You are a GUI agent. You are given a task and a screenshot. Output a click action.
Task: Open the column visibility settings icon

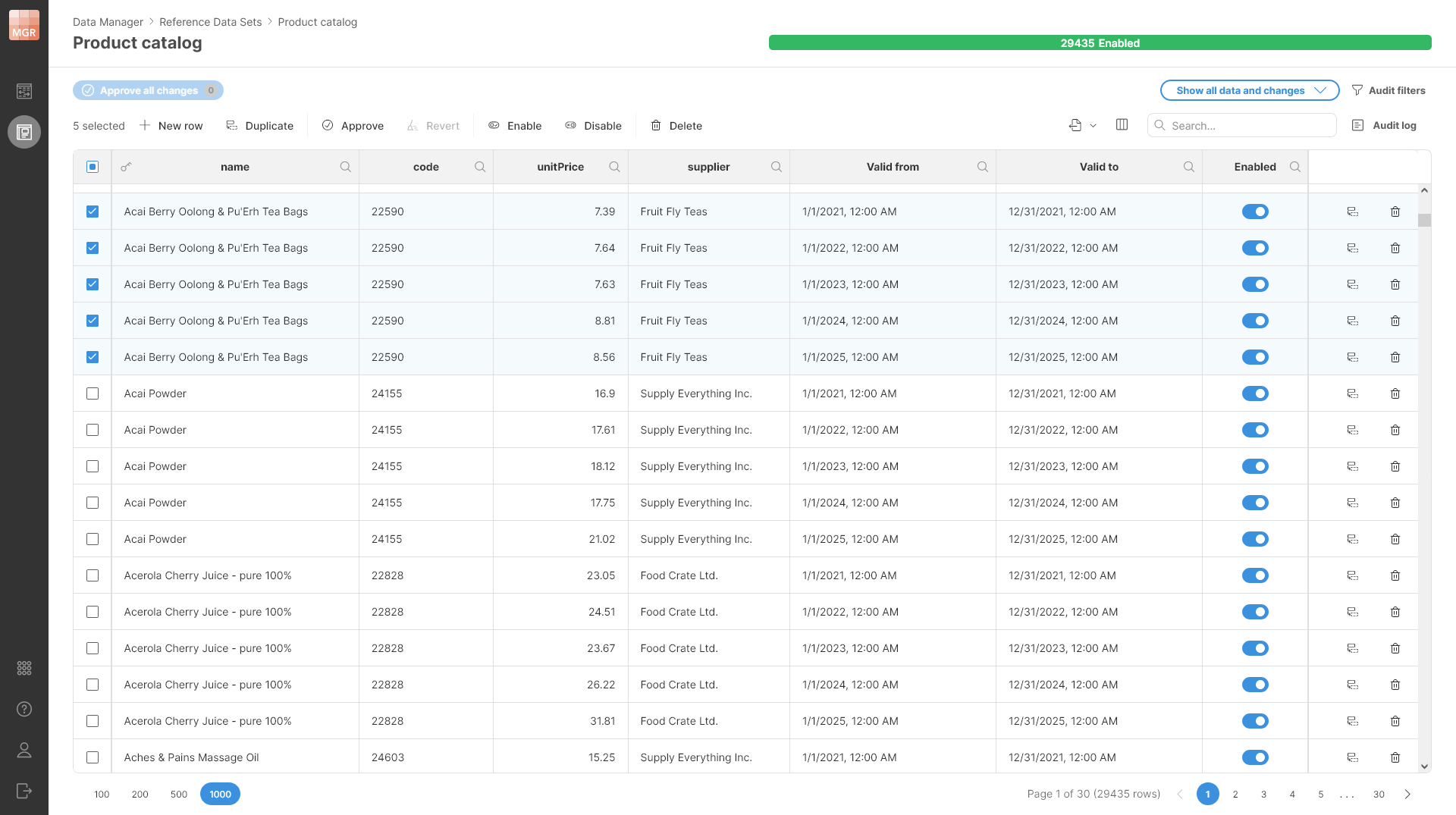pyautogui.click(x=1122, y=125)
